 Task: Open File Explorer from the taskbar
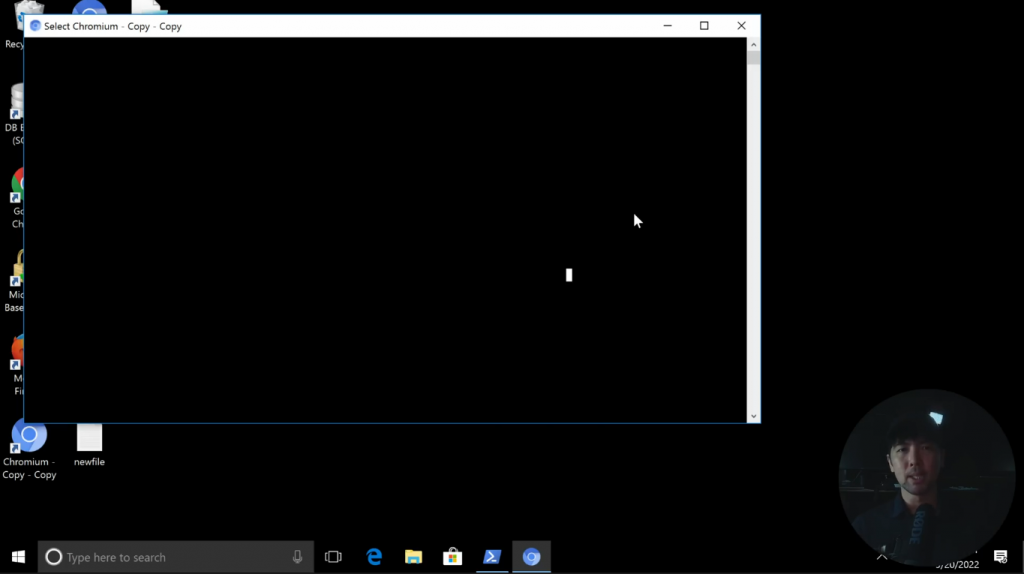[x=413, y=557]
